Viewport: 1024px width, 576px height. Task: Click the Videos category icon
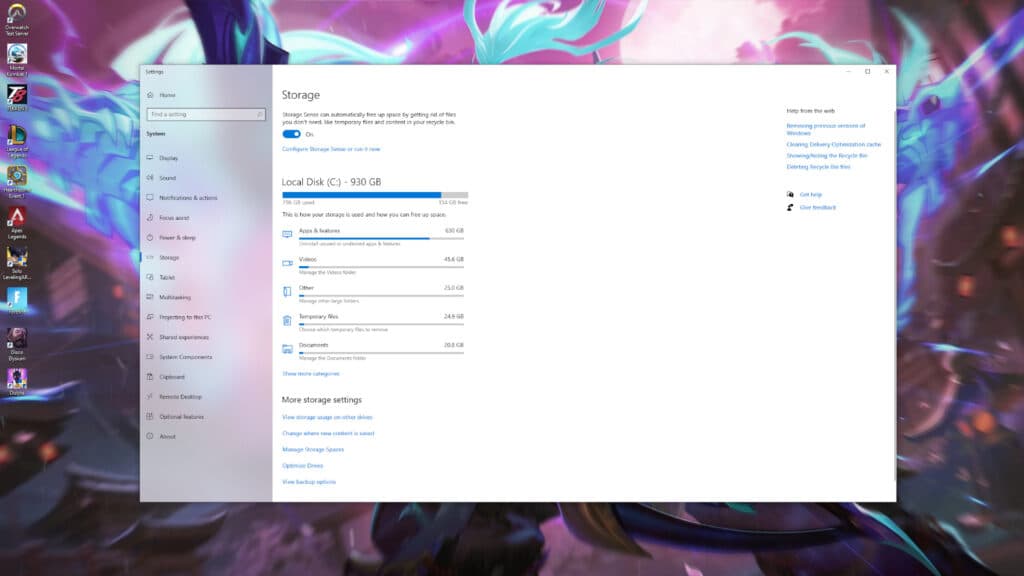coord(287,260)
